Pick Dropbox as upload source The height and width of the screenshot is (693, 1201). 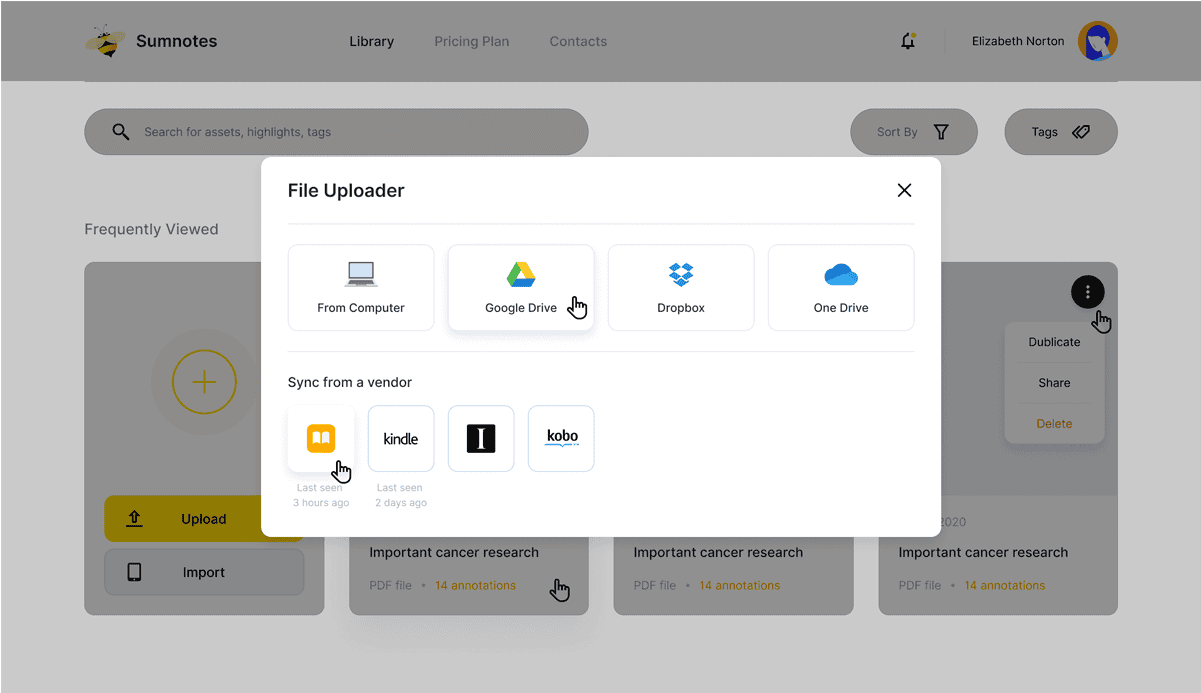coord(681,288)
